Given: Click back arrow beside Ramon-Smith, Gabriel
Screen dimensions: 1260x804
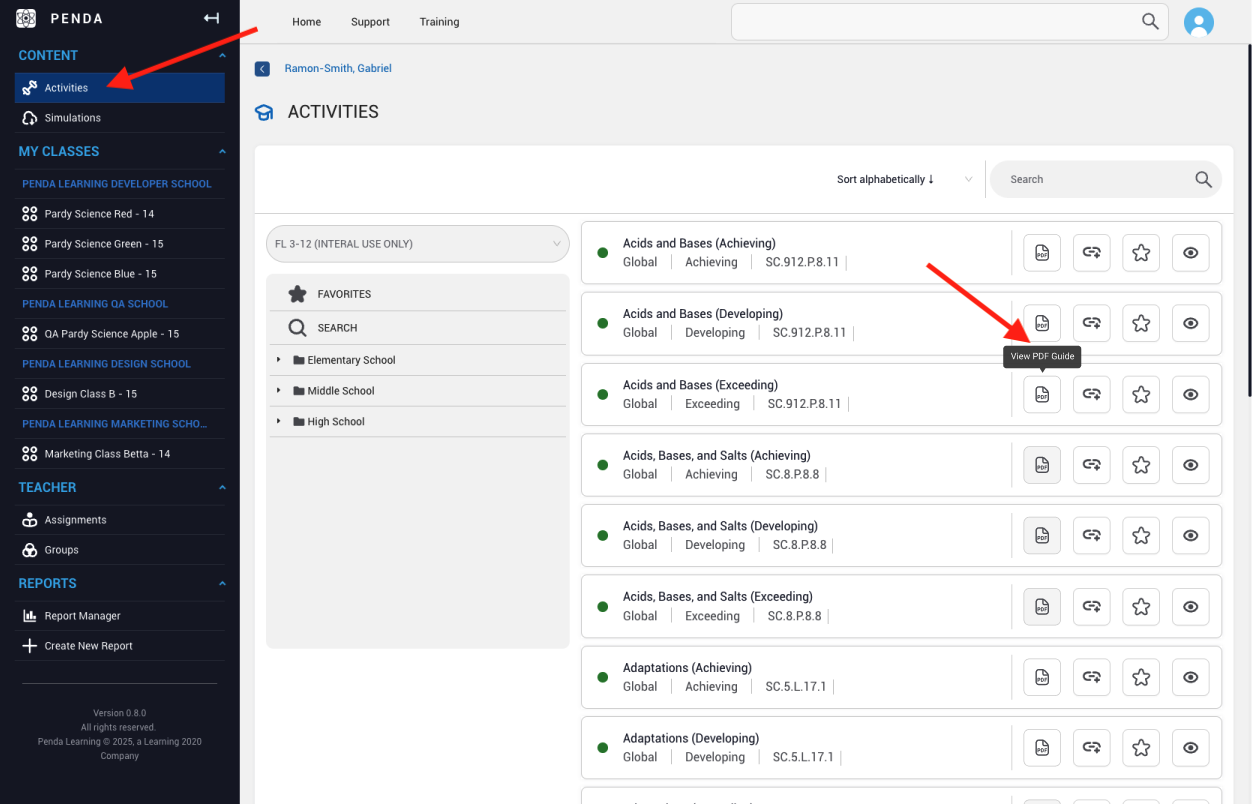Looking at the screenshot, I should tap(262, 69).
